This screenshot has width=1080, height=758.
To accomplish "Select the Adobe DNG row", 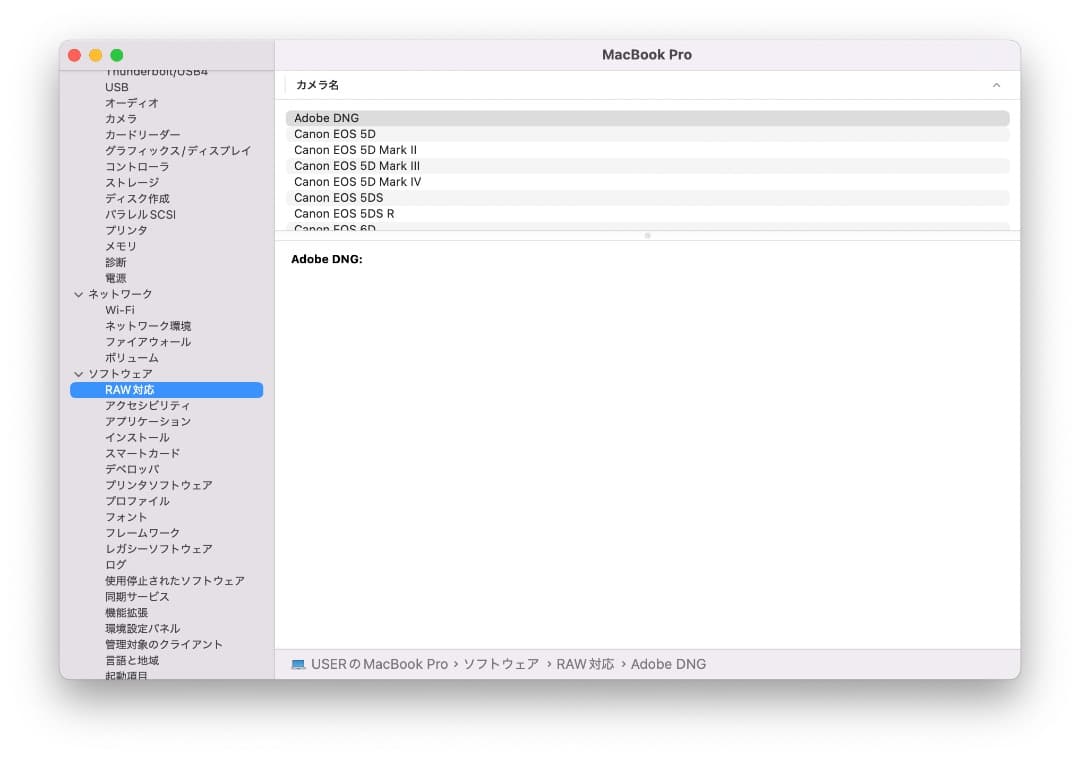I will point(327,117).
